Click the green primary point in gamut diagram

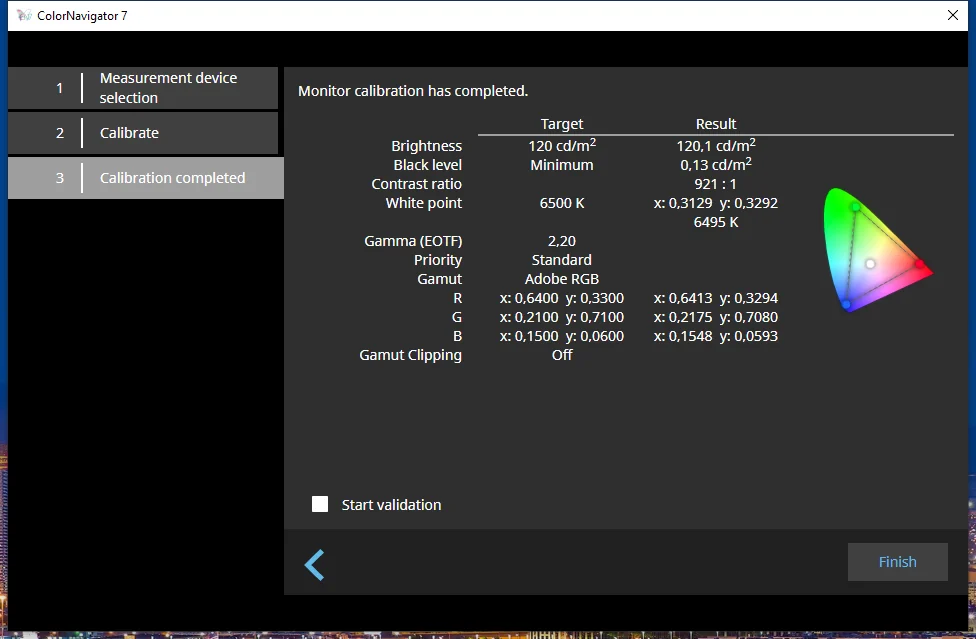855,207
